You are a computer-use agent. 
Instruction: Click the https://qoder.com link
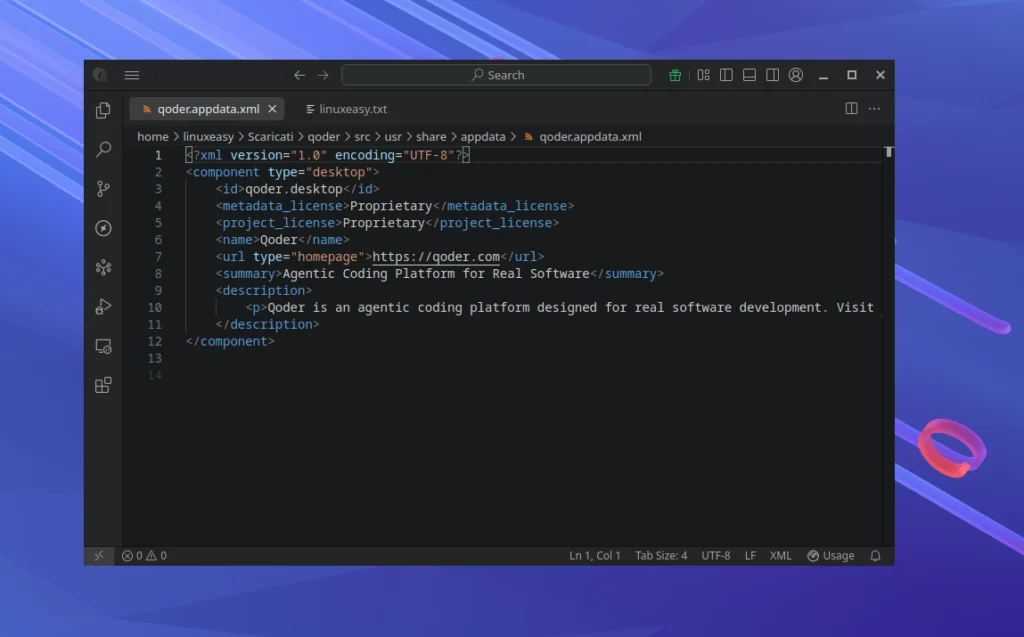pyautogui.click(x=440, y=257)
